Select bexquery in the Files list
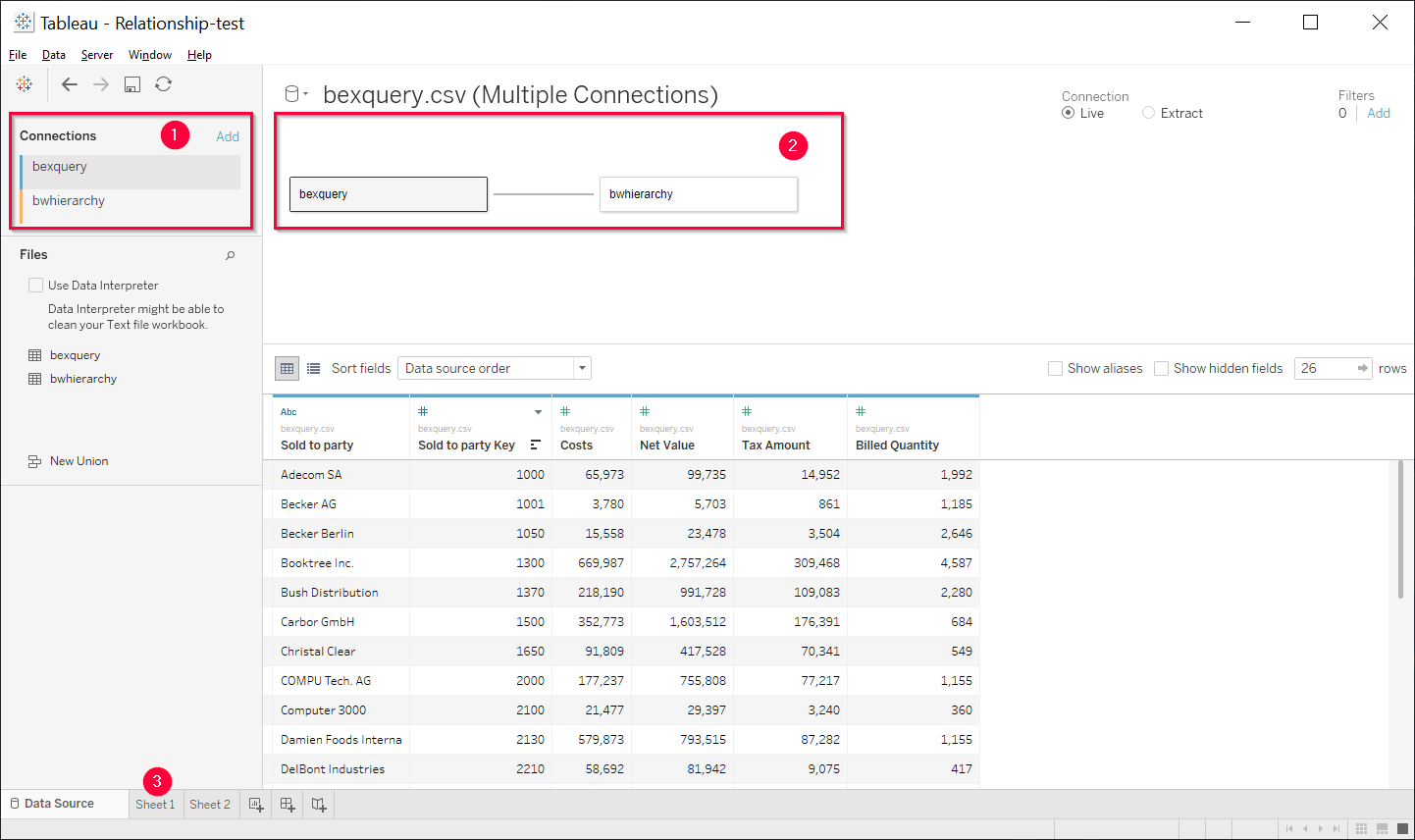Viewport: 1415px width, 840px height. pos(76,355)
